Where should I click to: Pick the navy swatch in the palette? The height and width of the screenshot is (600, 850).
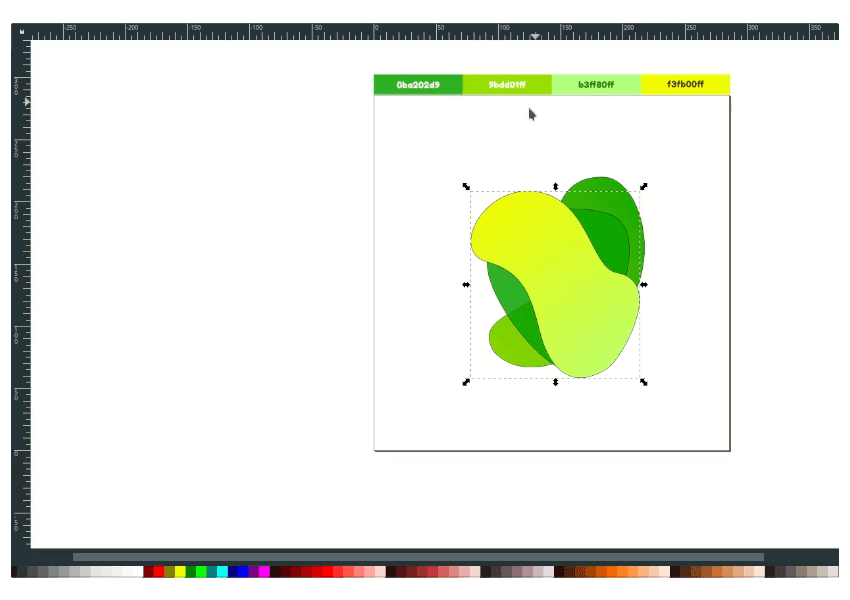[233, 571]
